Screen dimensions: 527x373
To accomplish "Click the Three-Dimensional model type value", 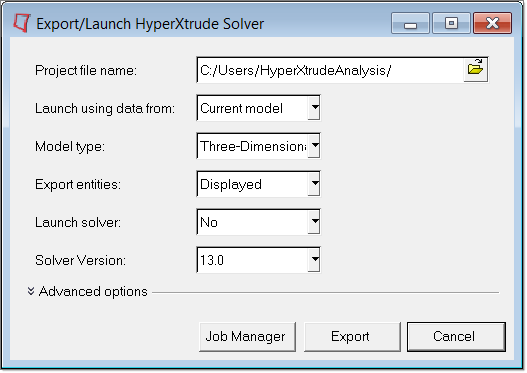I will (253, 146).
